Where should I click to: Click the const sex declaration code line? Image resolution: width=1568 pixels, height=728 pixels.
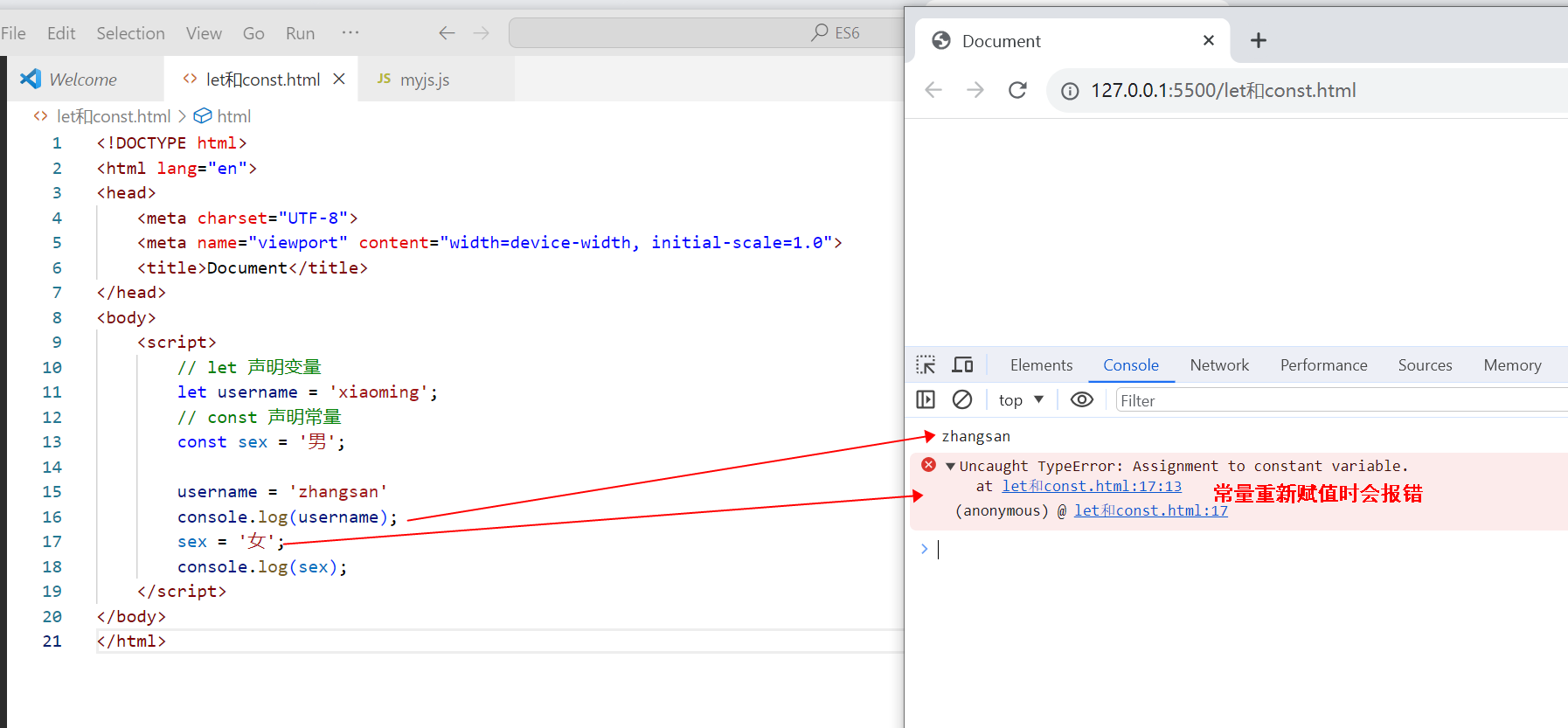tap(261, 442)
